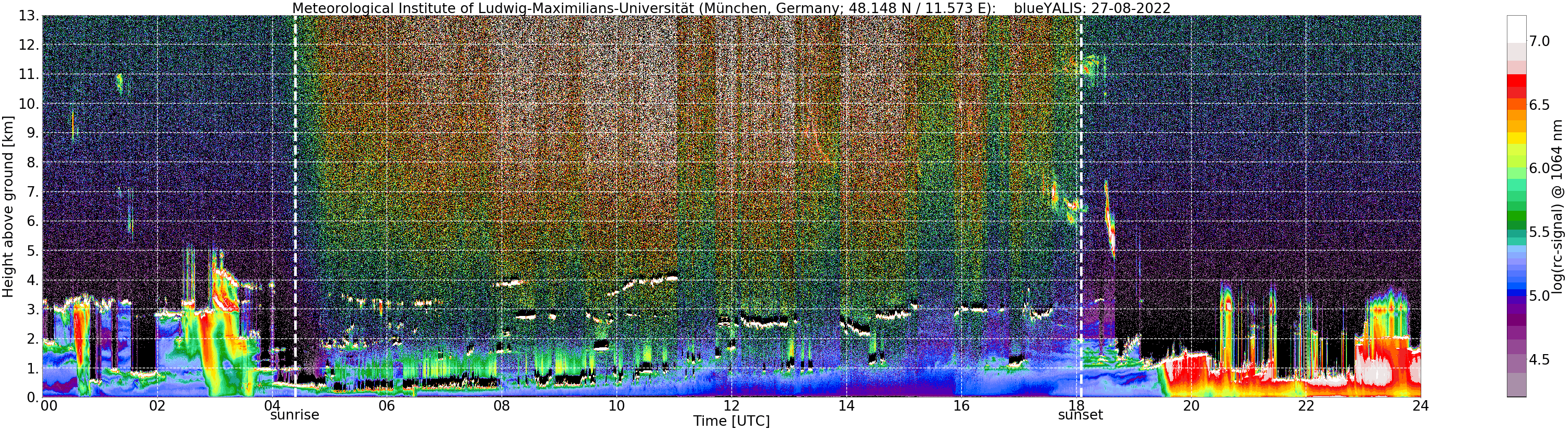The image size is (1568, 431).
Task: Click the y-axis tick label '3.'
Action: 33,309
